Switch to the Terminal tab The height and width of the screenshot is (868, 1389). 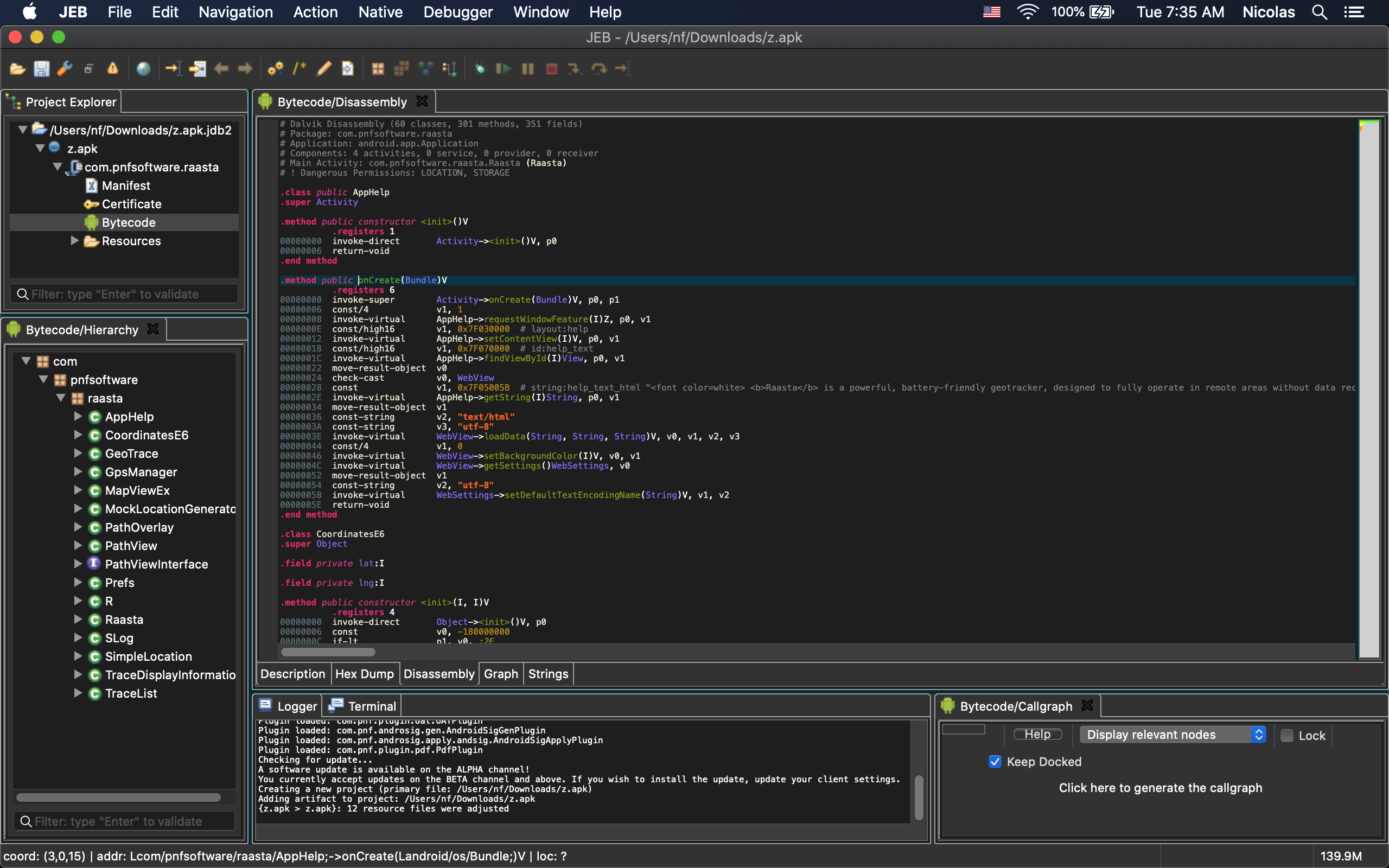tap(362, 706)
